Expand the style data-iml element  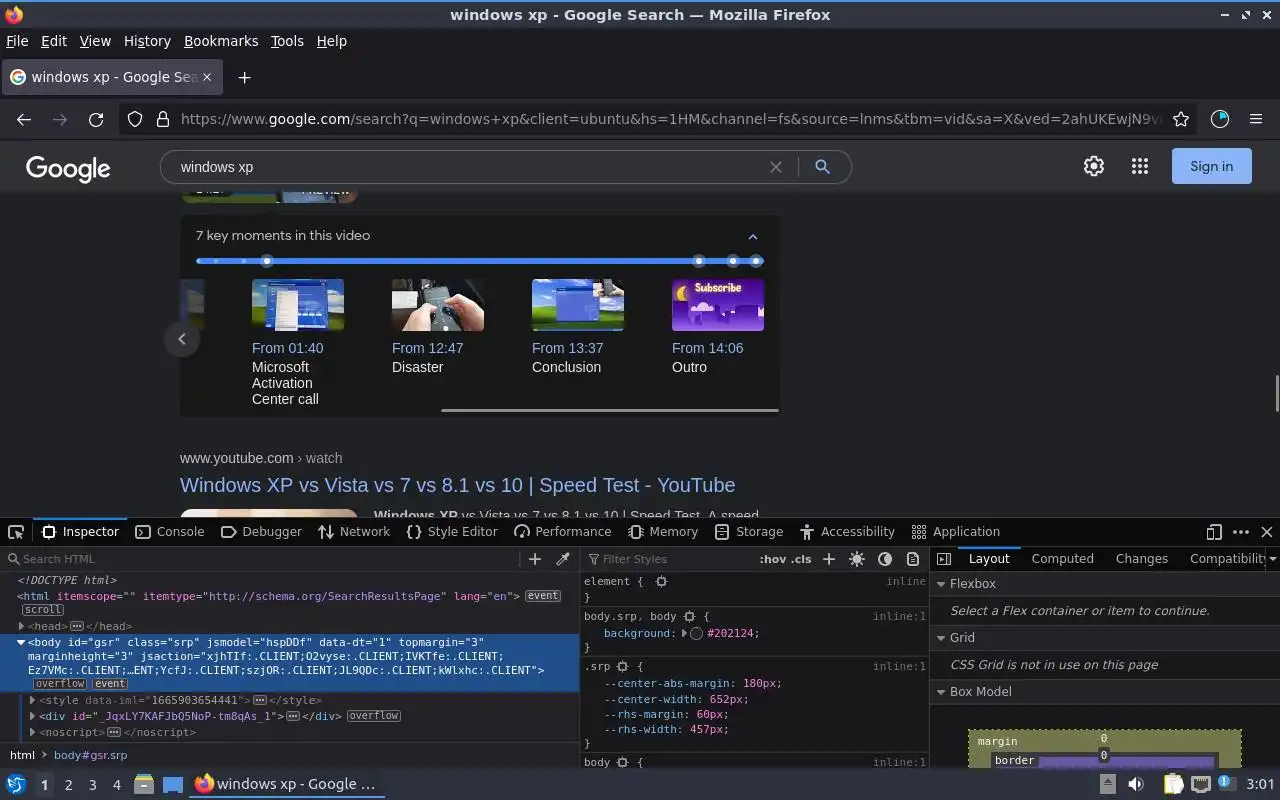coord(33,700)
